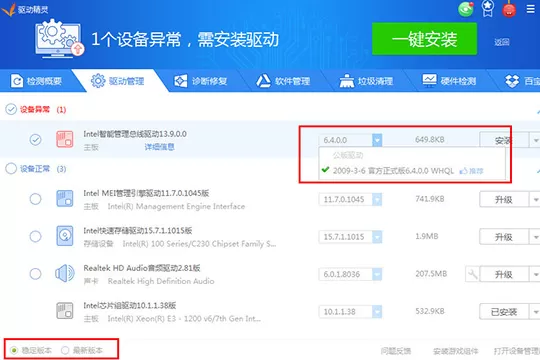The width and height of the screenshot is (540, 360).
Task: Open the 诊断修复 tab
Action: pyautogui.click(x=200, y=81)
